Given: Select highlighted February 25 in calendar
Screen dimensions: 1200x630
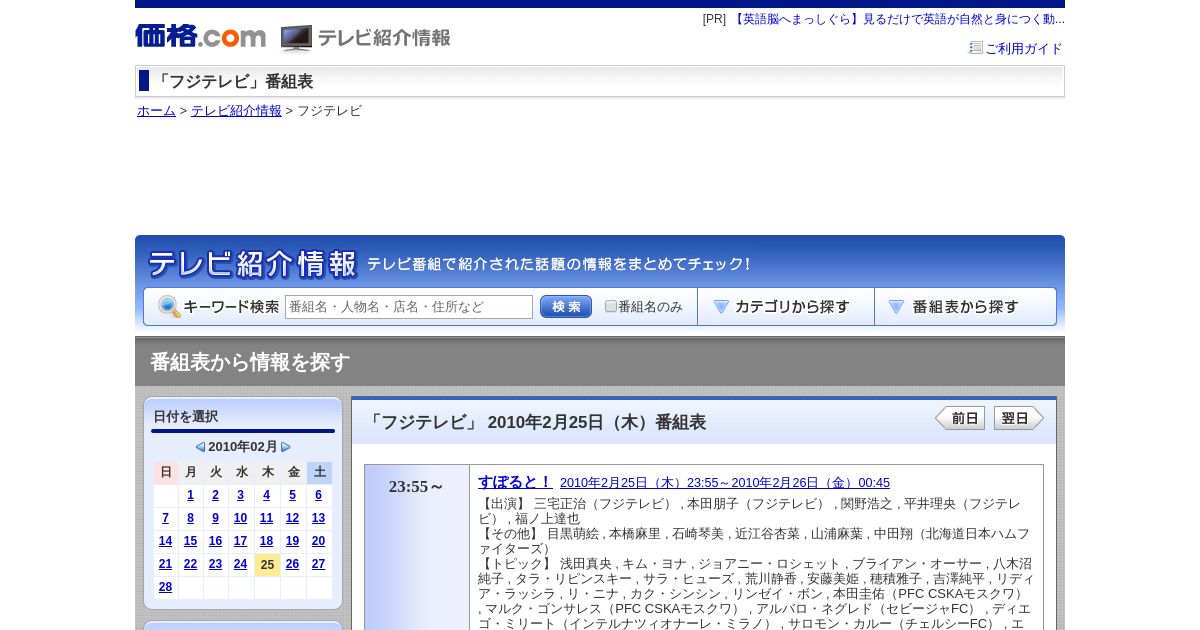Looking at the screenshot, I should click(267, 565).
